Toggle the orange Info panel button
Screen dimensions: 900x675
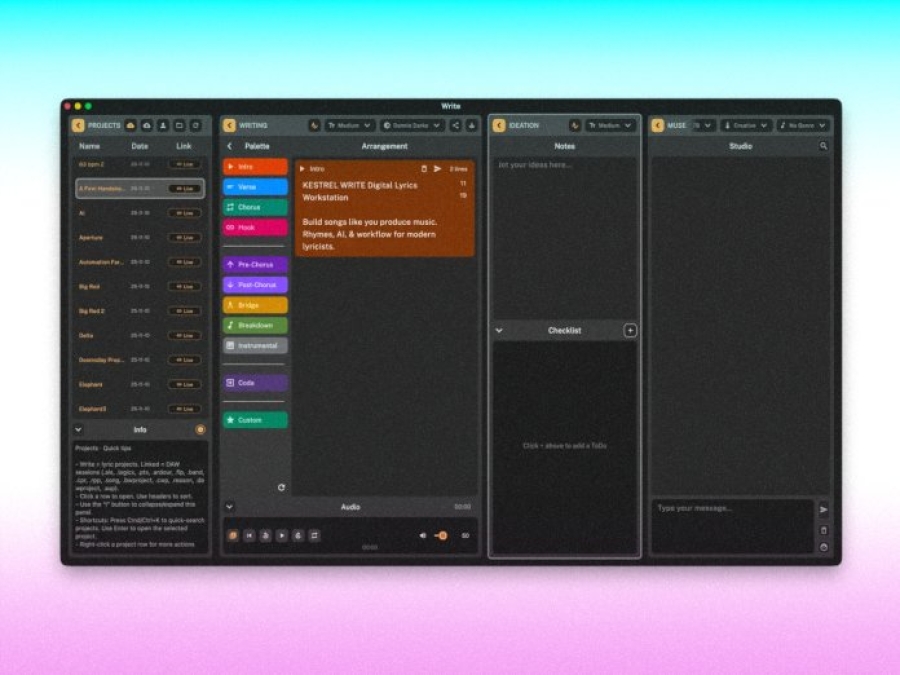200,429
